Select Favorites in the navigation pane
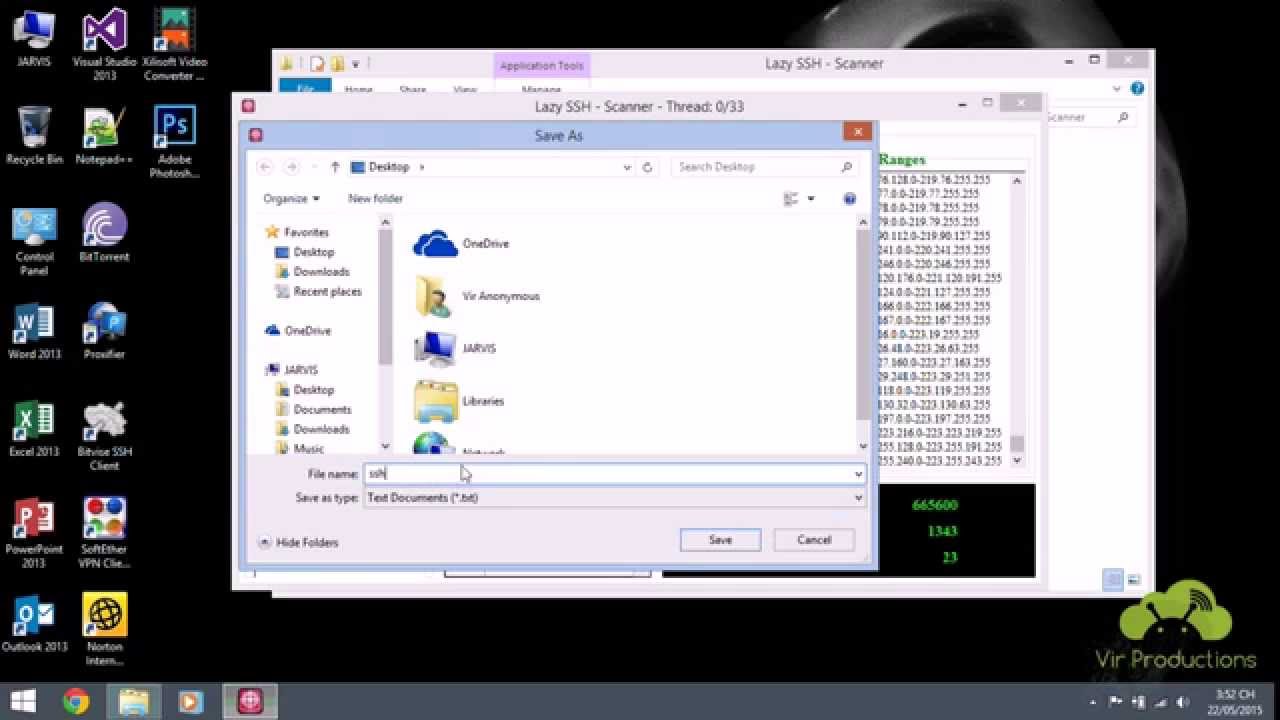The width and height of the screenshot is (1280, 720). coord(297,232)
